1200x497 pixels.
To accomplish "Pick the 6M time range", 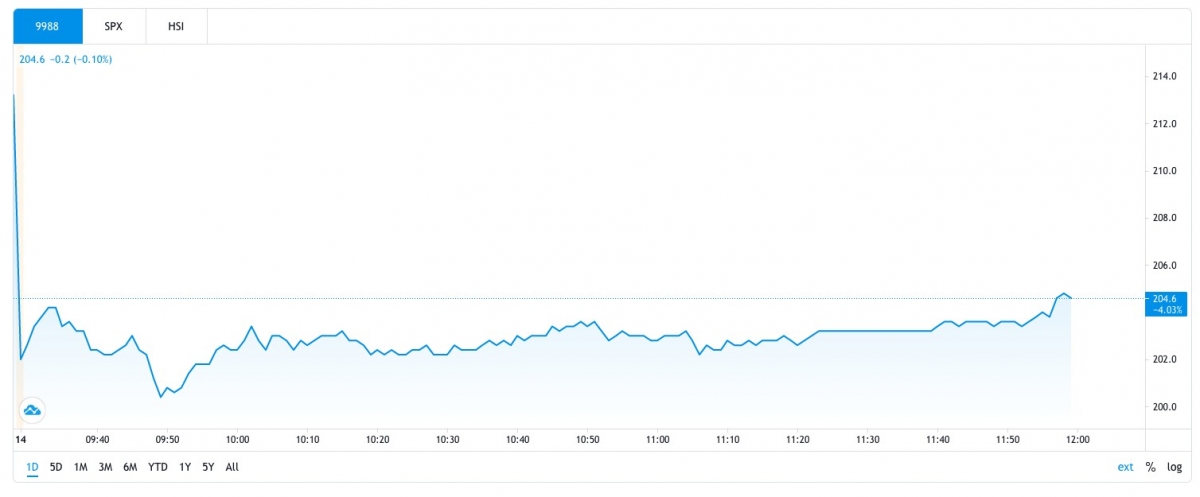I will pyautogui.click(x=130, y=467).
